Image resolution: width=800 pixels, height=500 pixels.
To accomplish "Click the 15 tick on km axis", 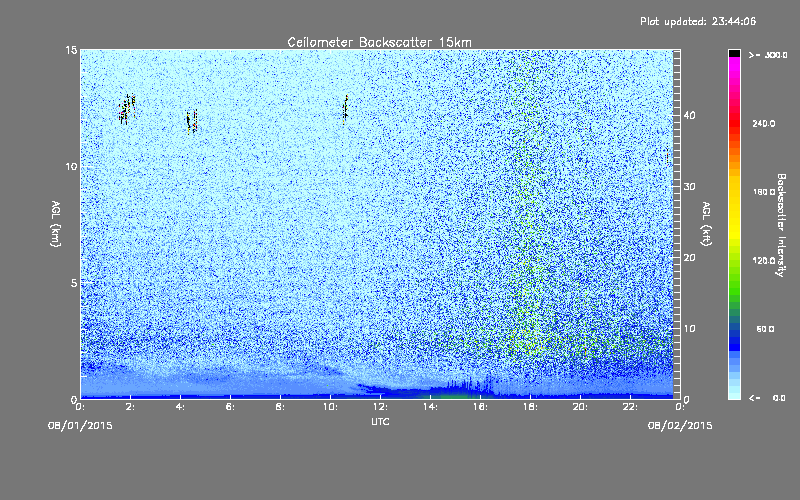I will [x=71, y=50].
